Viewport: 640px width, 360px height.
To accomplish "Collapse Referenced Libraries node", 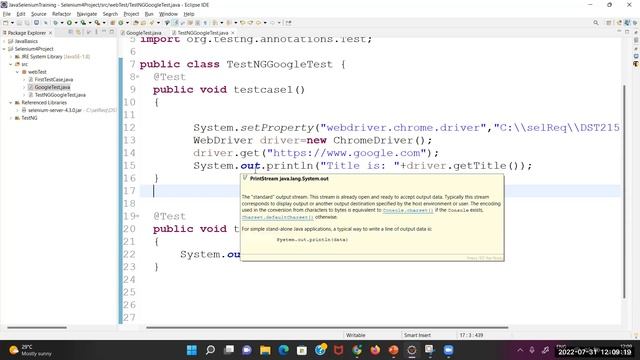I will tap(11, 102).
